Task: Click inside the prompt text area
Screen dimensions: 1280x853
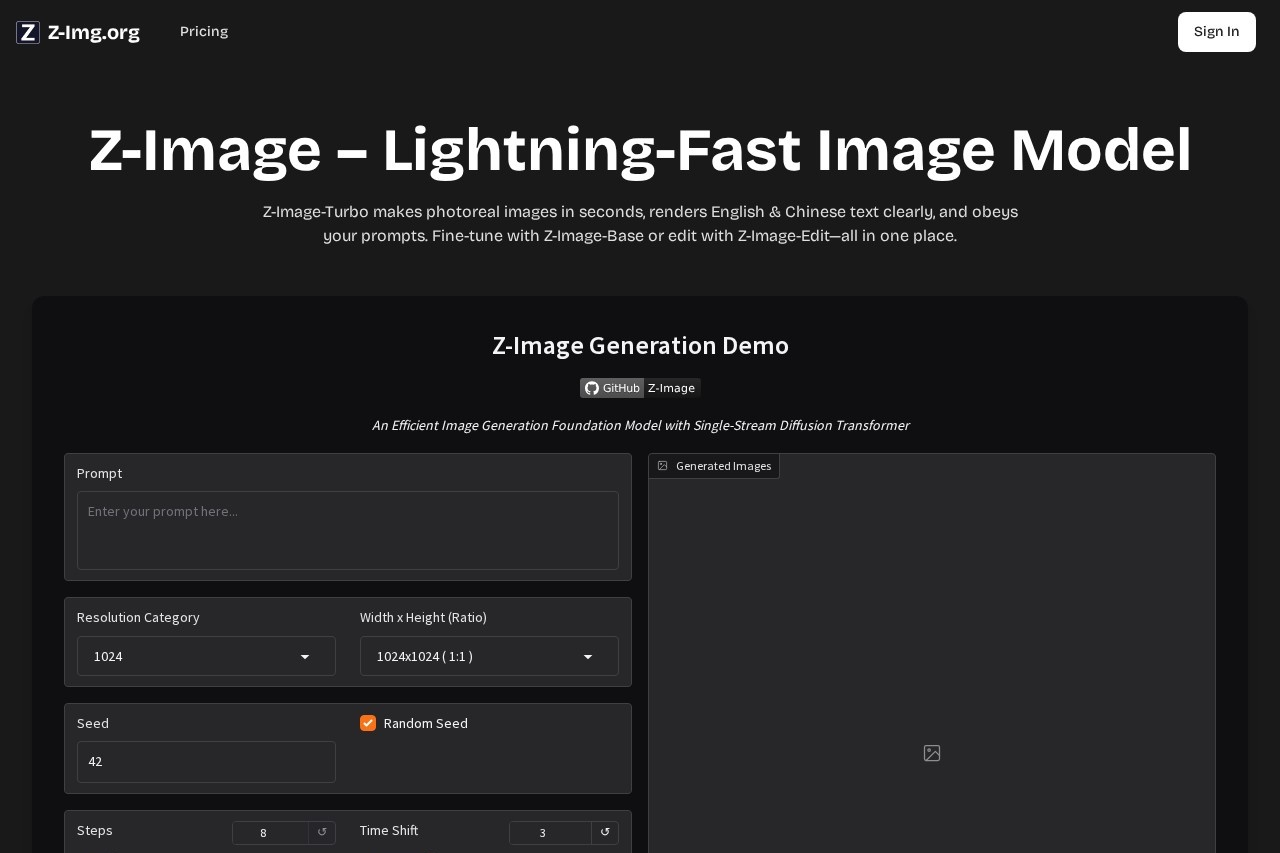Action: click(x=347, y=530)
